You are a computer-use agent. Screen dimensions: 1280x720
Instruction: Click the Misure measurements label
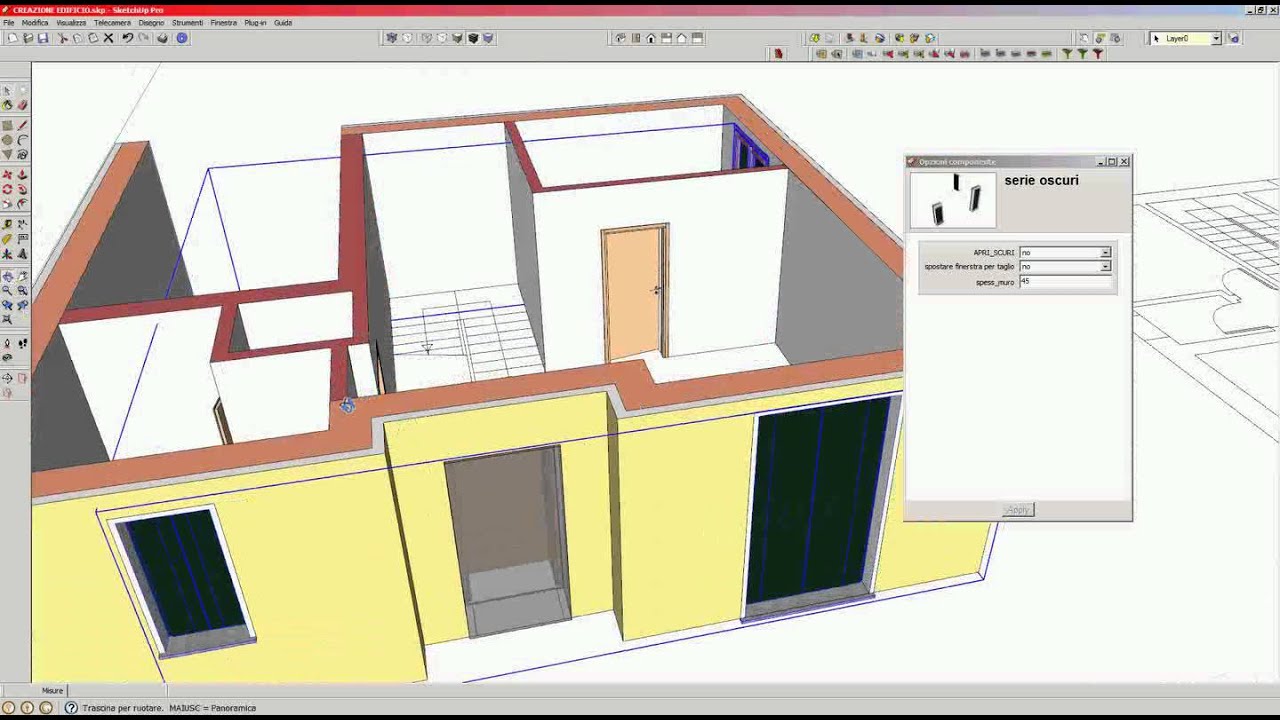(52, 690)
